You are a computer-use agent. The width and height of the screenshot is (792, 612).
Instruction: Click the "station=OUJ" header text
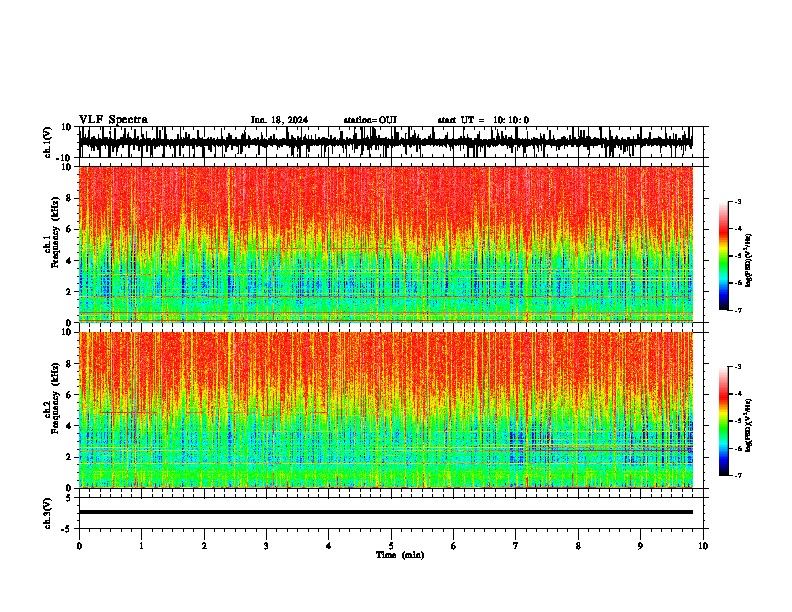click(x=370, y=120)
